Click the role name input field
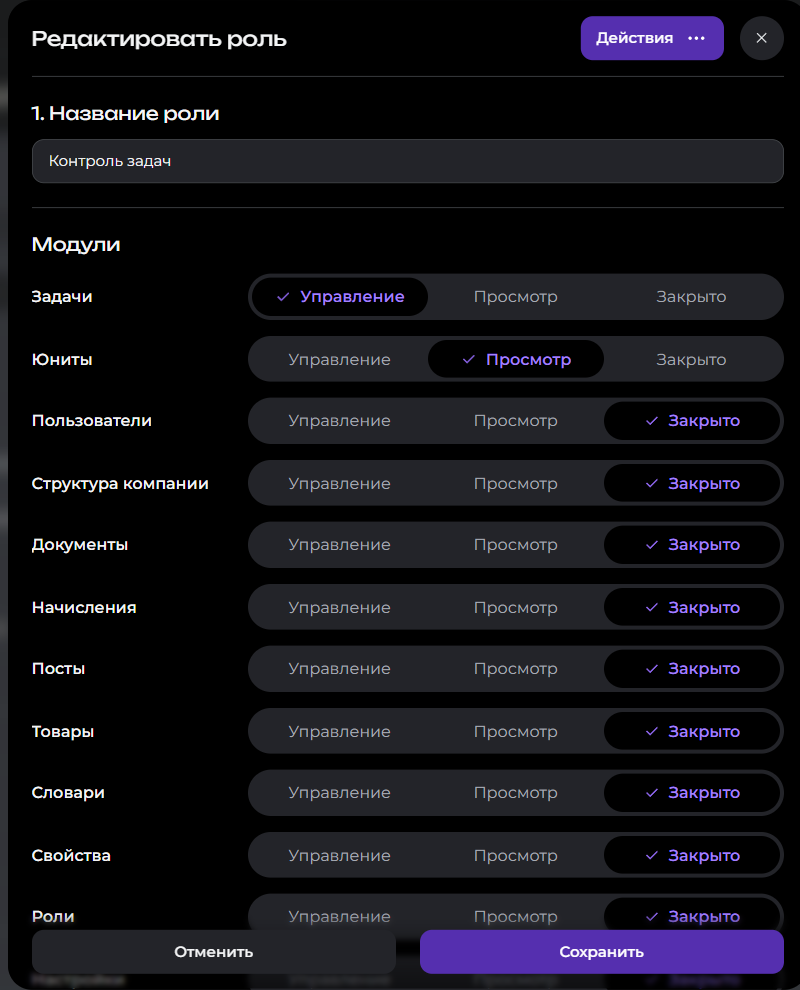 (x=407, y=161)
